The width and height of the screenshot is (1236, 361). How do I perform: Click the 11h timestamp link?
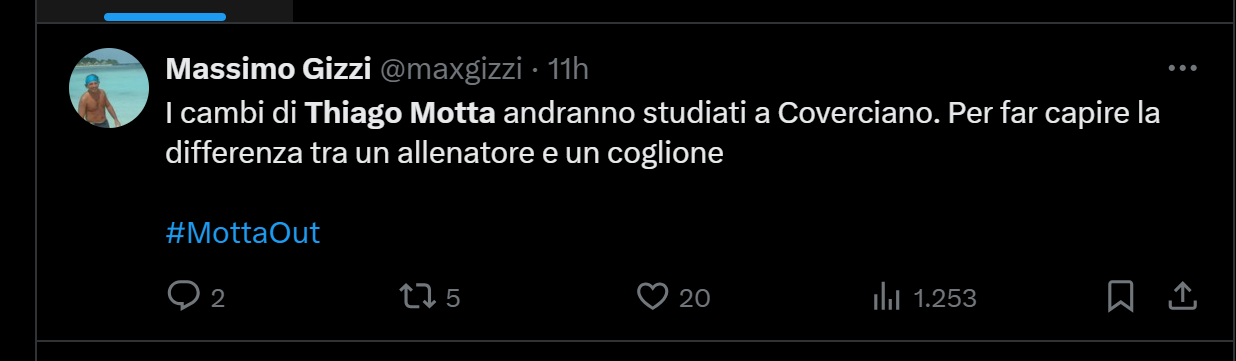coord(569,69)
